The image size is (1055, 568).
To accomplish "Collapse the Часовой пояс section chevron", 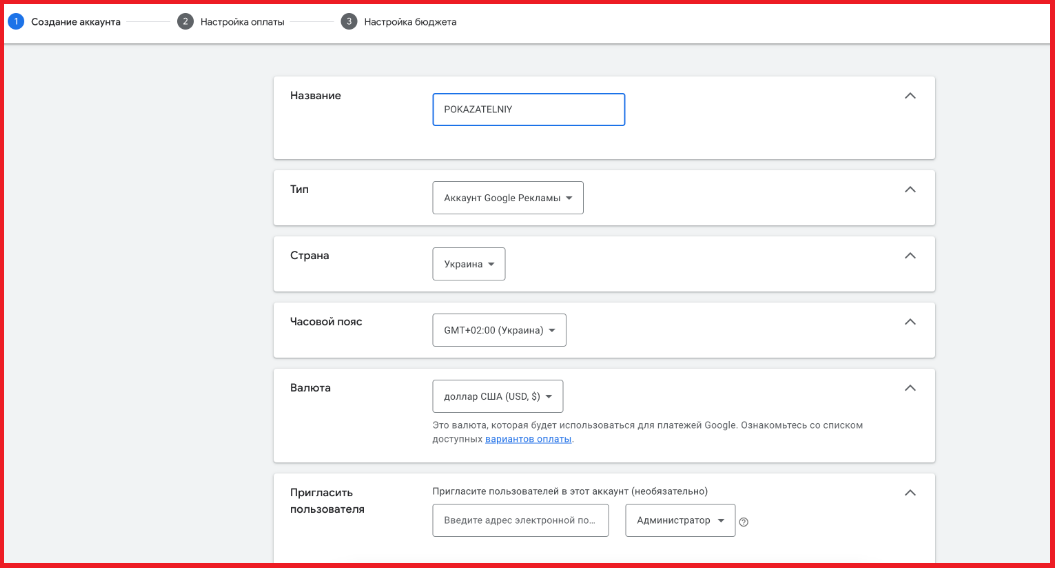I will (910, 322).
